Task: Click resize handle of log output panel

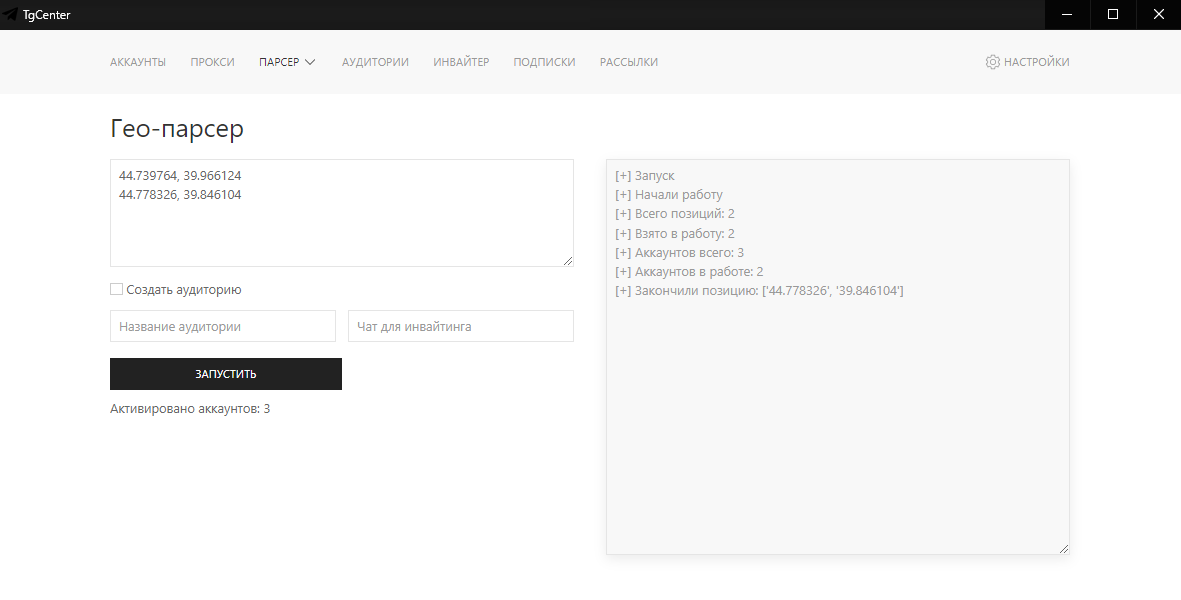Action: click(x=1063, y=548)
